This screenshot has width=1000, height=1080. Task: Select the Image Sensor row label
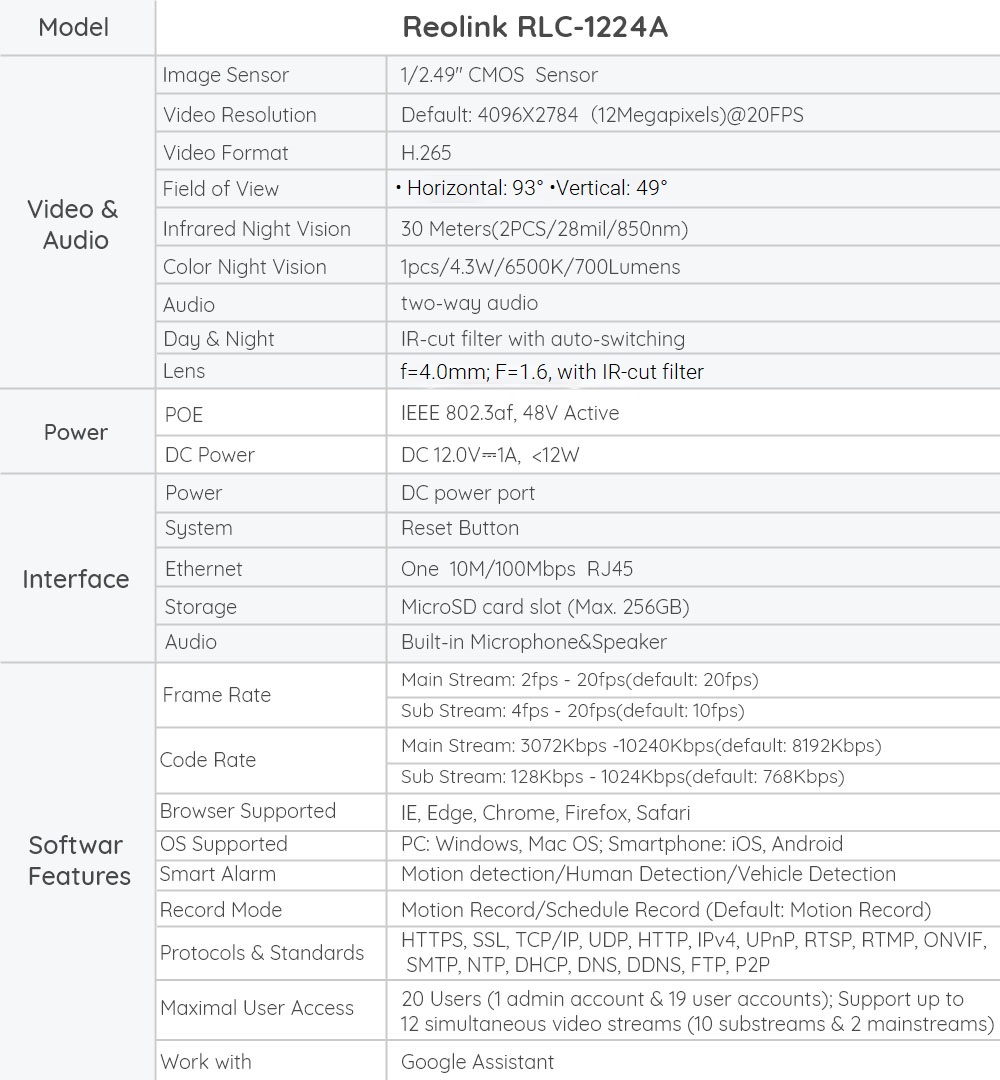(x=225, y=75)
